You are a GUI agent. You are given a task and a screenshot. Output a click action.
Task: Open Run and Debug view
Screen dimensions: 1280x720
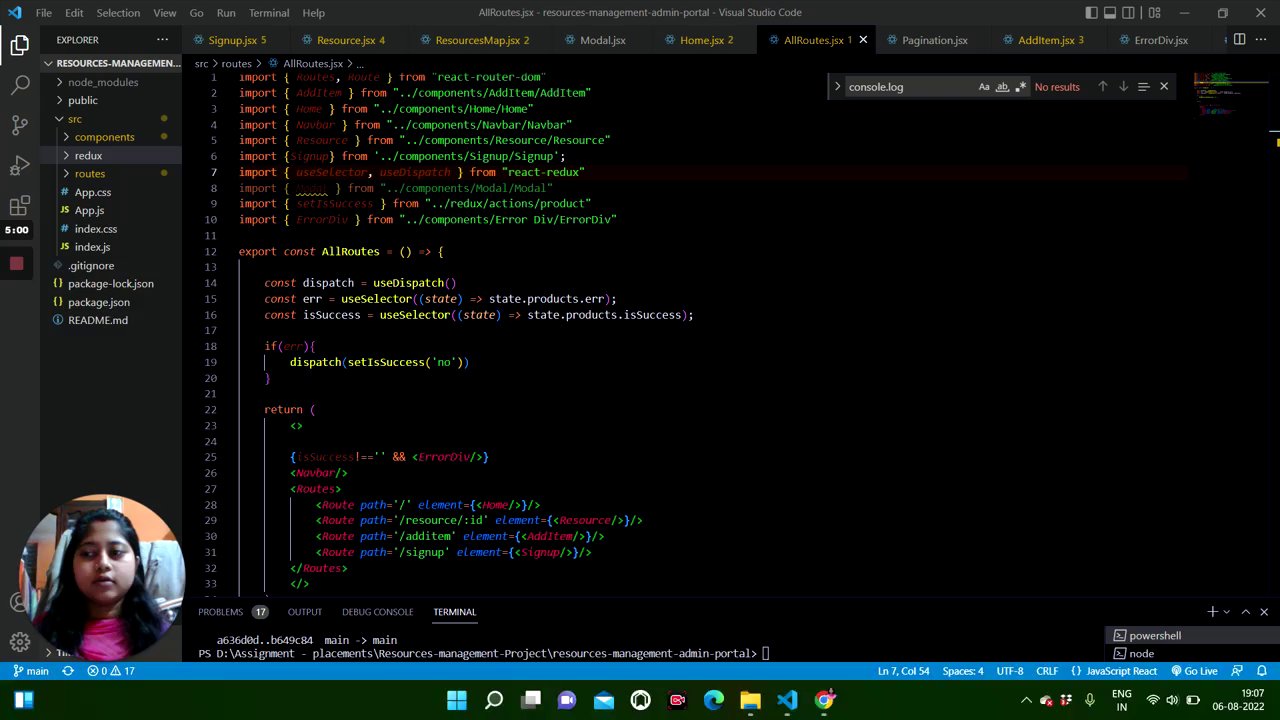(20, 166)
